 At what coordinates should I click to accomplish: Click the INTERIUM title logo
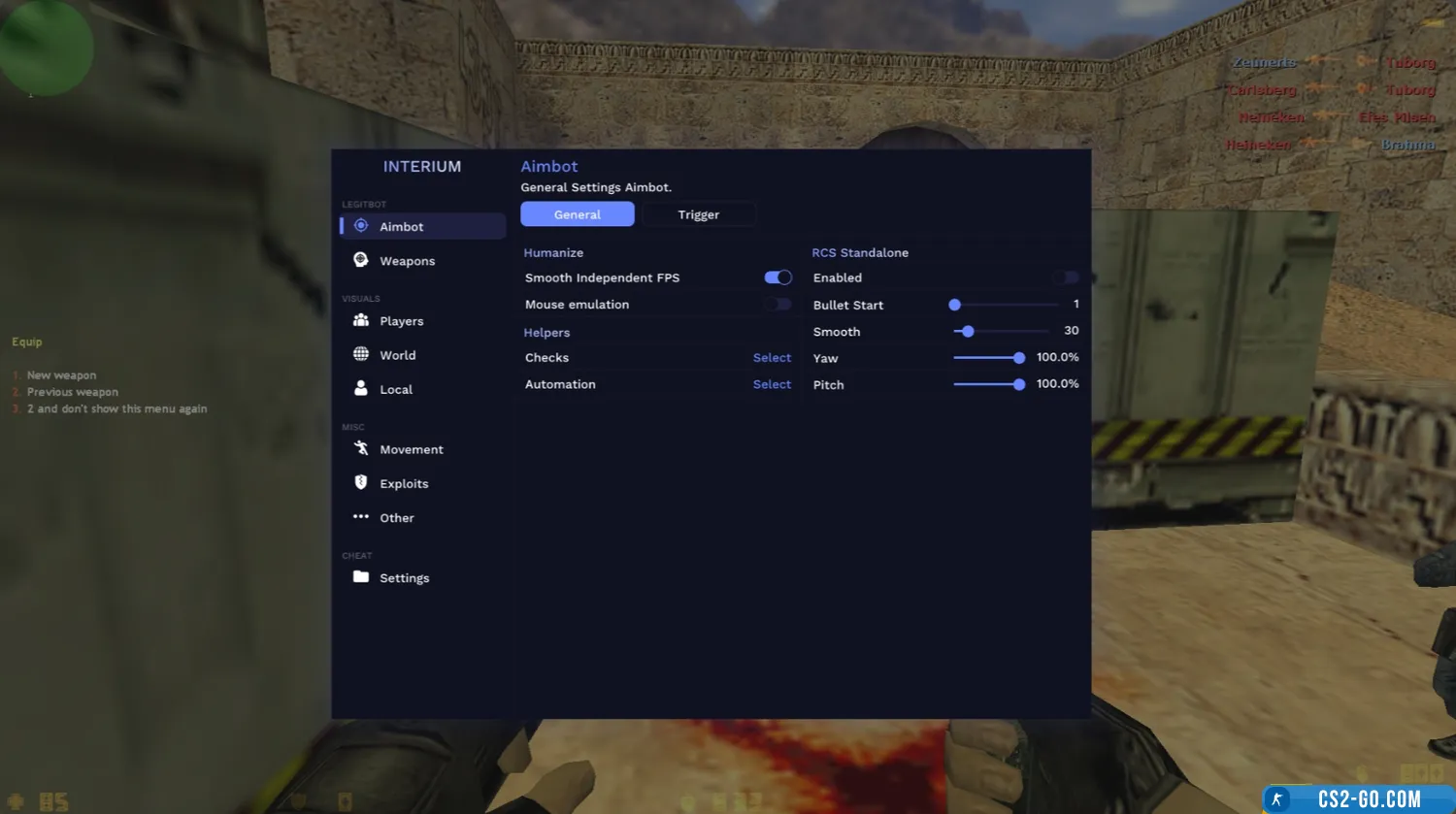point(422,167)
